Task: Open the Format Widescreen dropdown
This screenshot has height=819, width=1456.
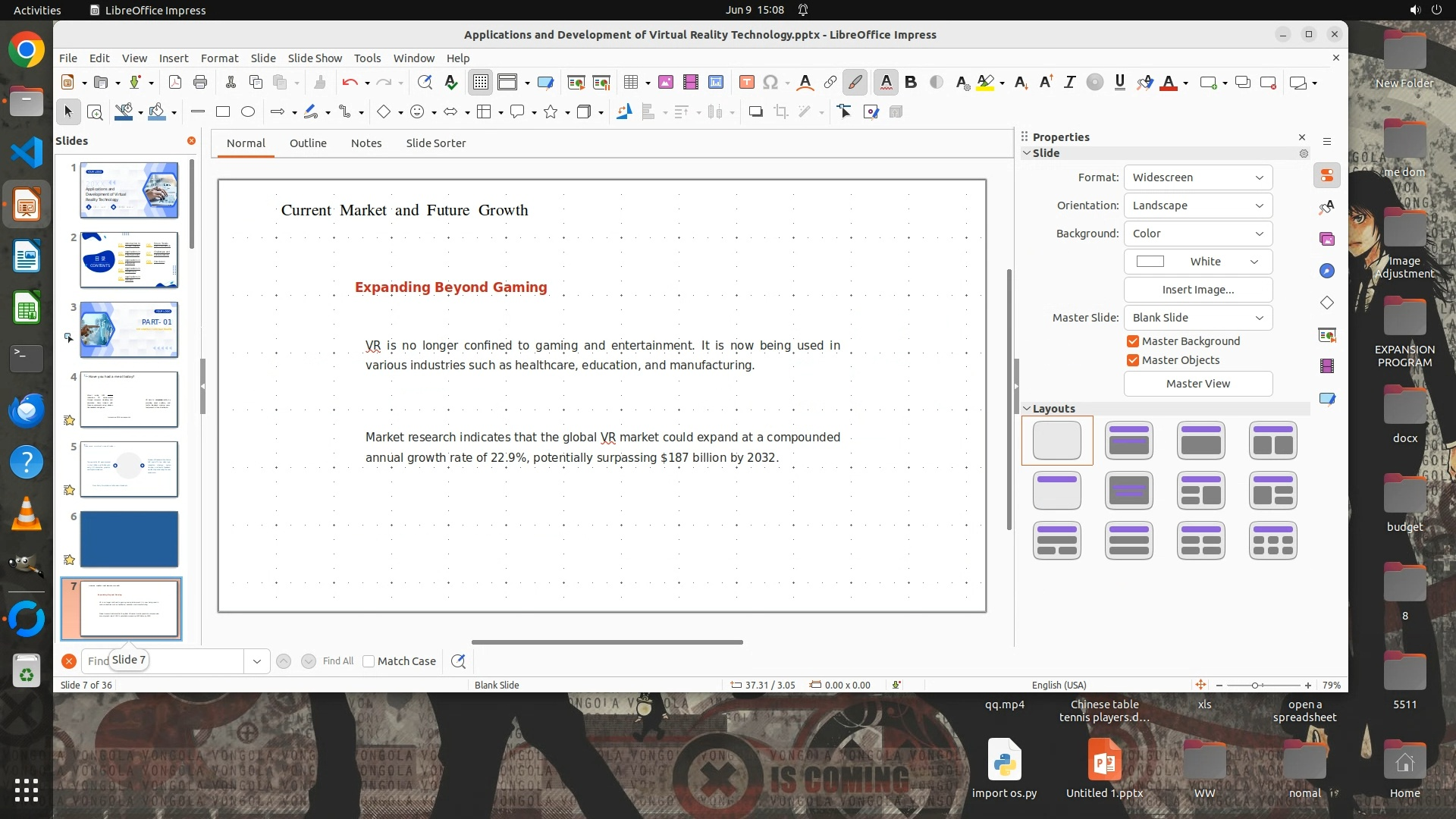Action: coord(1197,177)
